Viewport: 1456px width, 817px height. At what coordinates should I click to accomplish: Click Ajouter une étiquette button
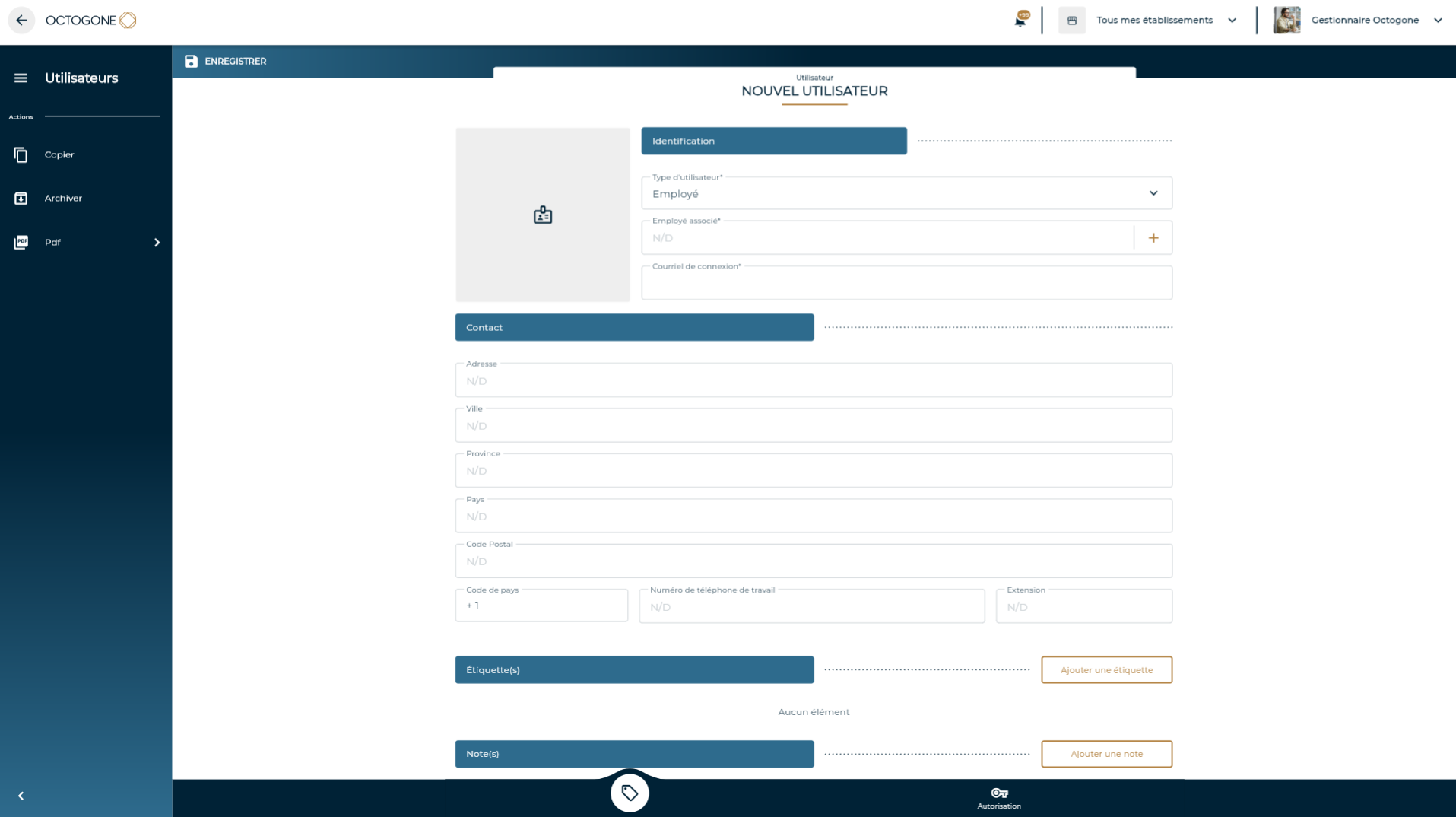tap(1106, 670)
